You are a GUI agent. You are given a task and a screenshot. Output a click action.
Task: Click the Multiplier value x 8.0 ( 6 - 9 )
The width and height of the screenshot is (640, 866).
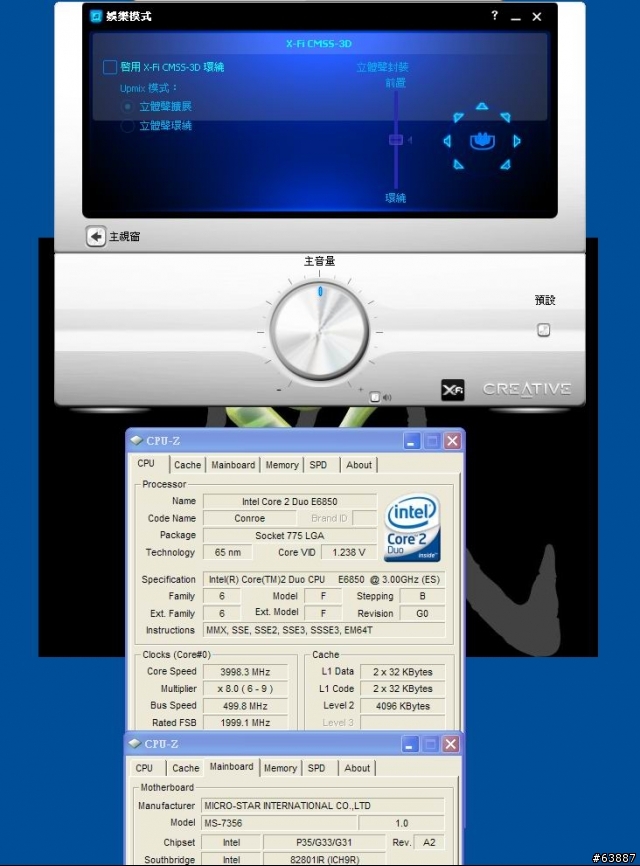[x=246, y=689]
